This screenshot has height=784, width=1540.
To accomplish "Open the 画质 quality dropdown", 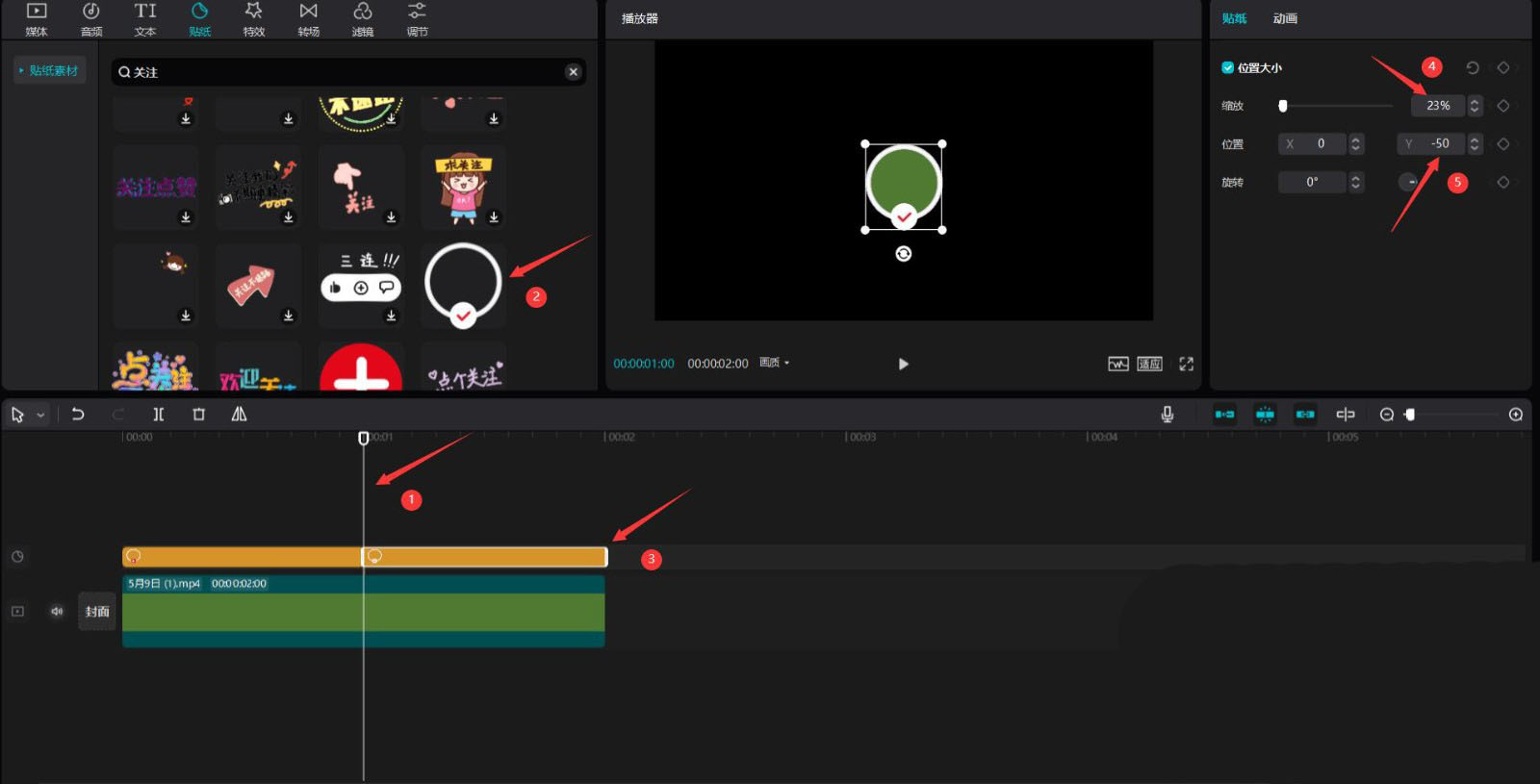I will 774,363.
